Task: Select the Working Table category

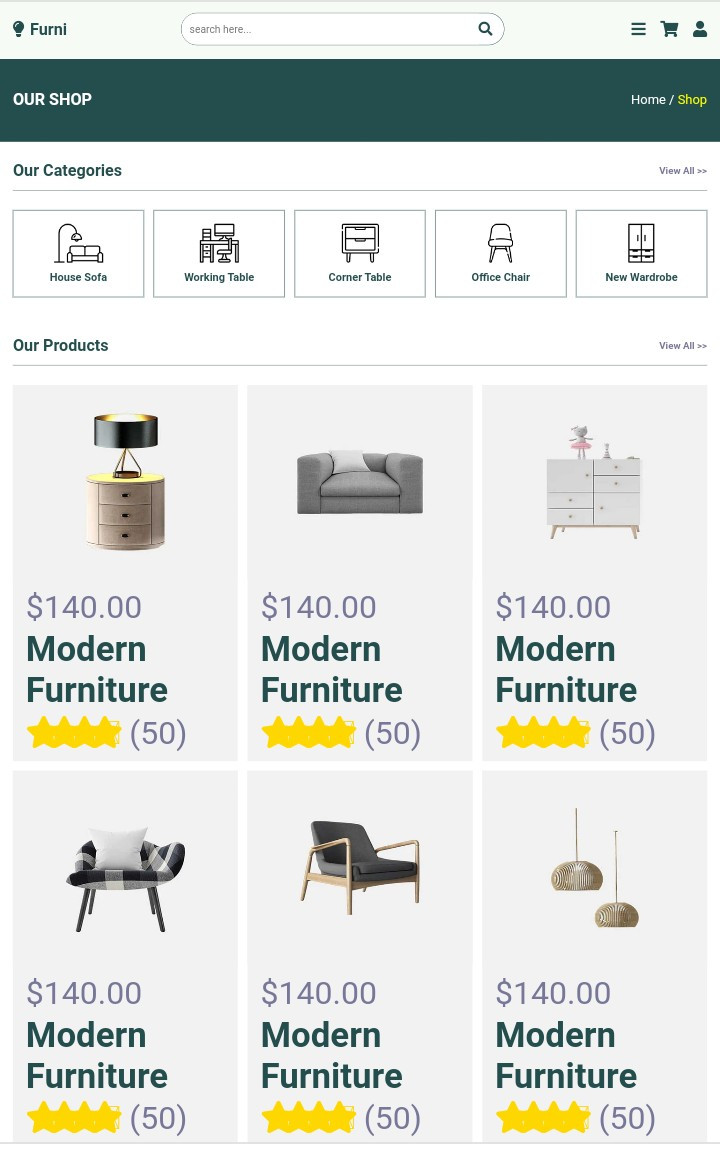Action: 219,253
